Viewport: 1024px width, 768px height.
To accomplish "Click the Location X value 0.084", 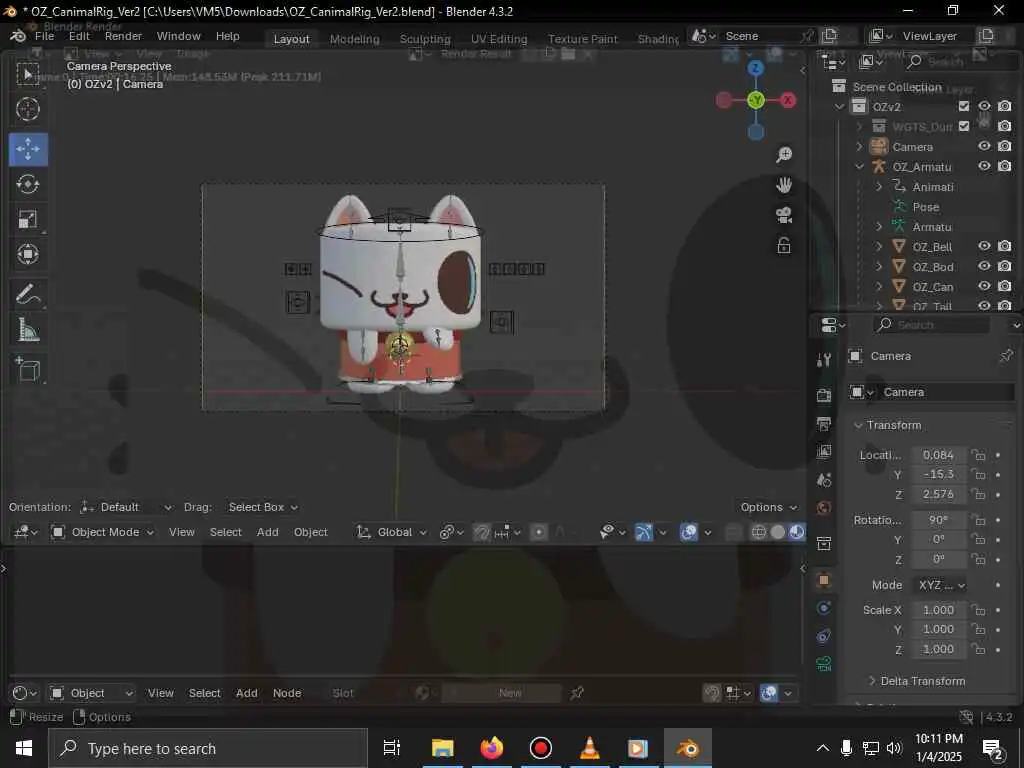I will click(938, 455).
